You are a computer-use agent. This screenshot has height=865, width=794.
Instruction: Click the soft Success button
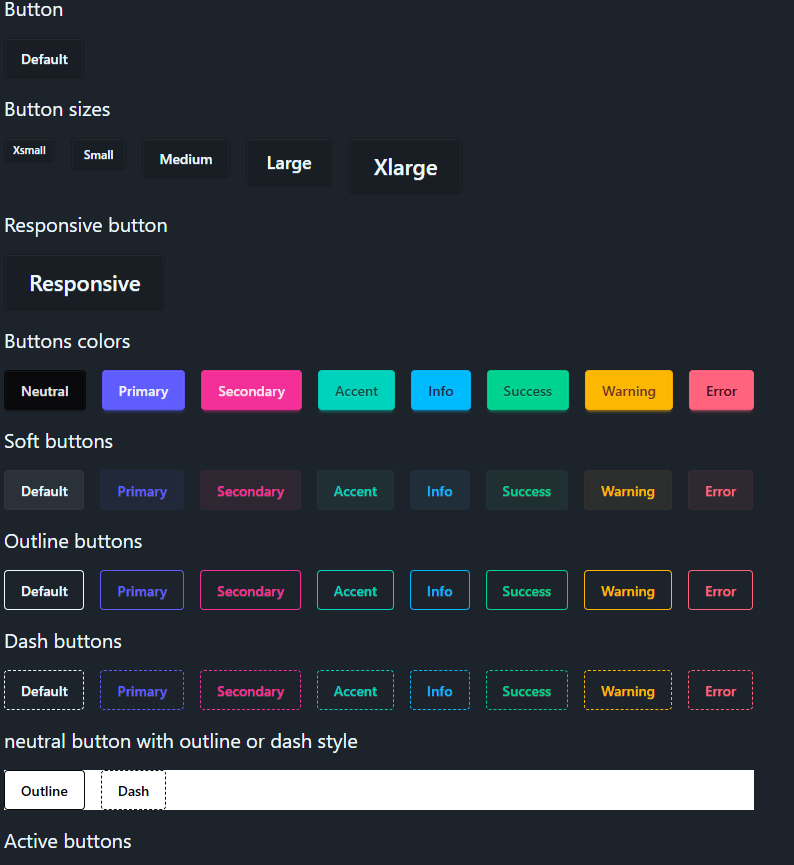pyautogui.click(x=527, y=490)
